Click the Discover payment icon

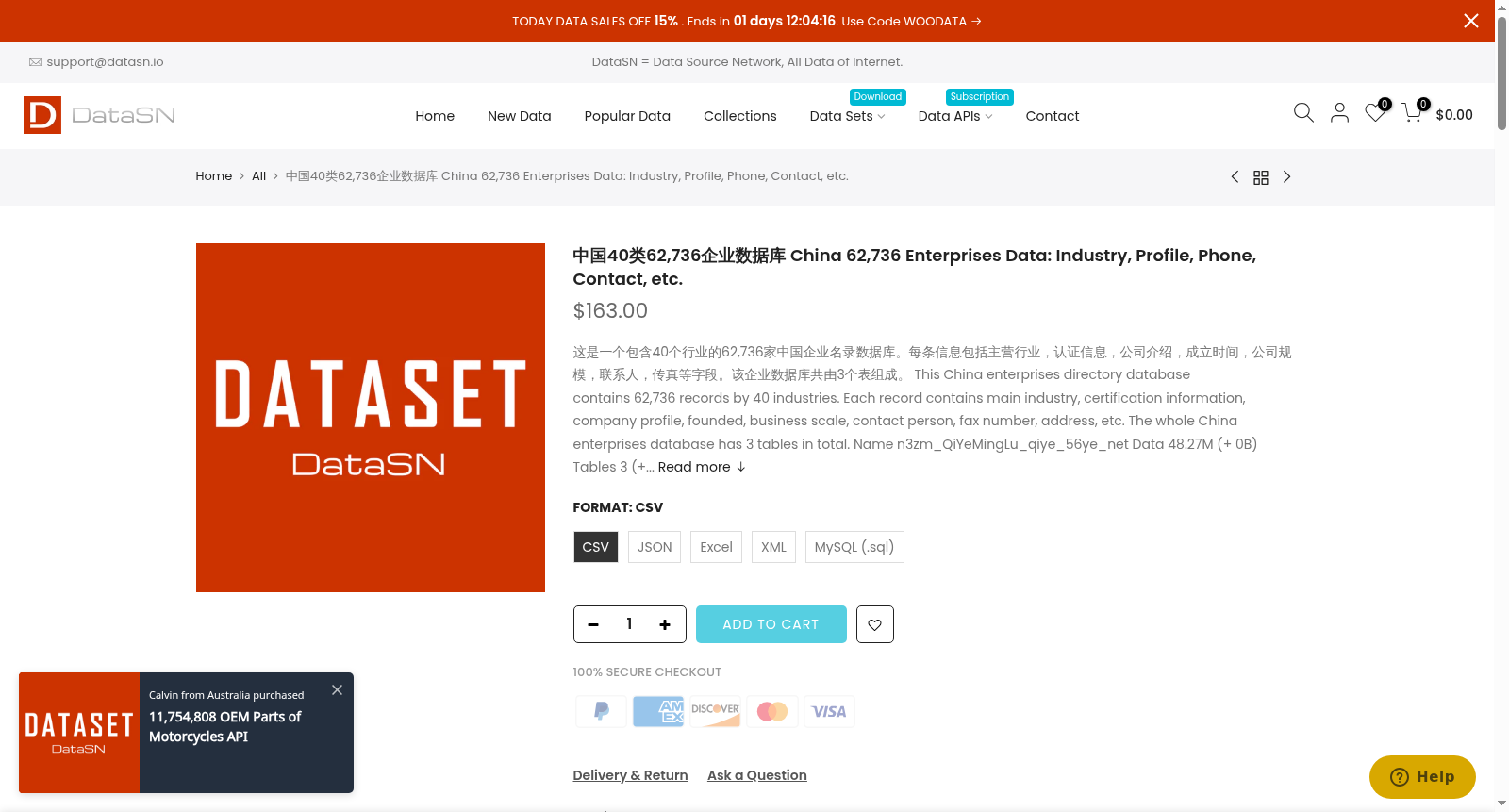coord(715,711)
